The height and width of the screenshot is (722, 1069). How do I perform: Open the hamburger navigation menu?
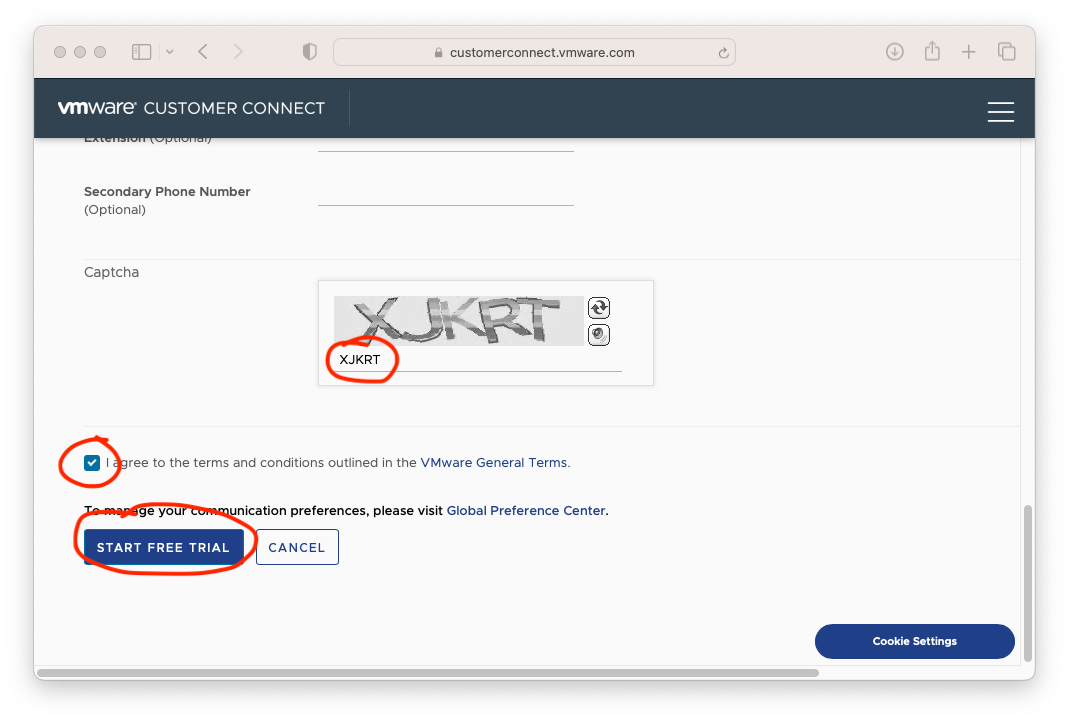coord(1000,112)
